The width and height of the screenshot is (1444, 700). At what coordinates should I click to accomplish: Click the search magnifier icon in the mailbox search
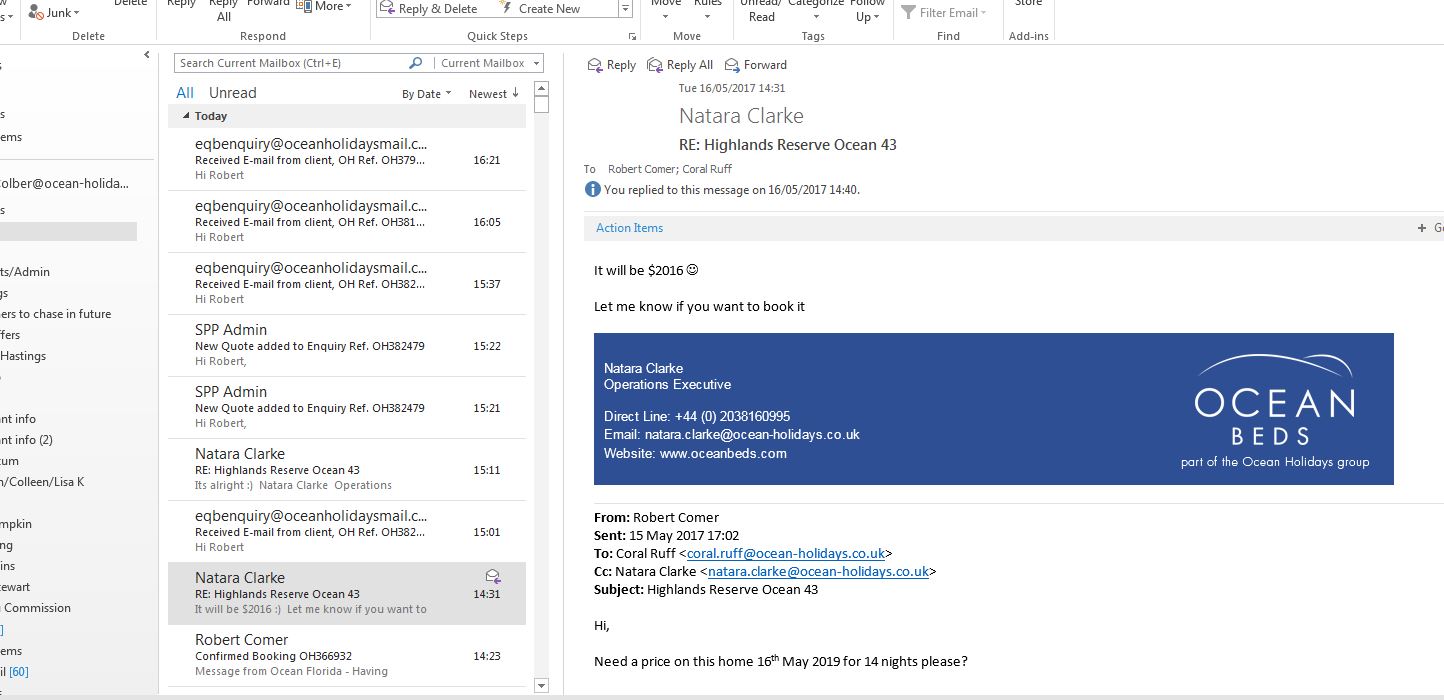(416, 63)
